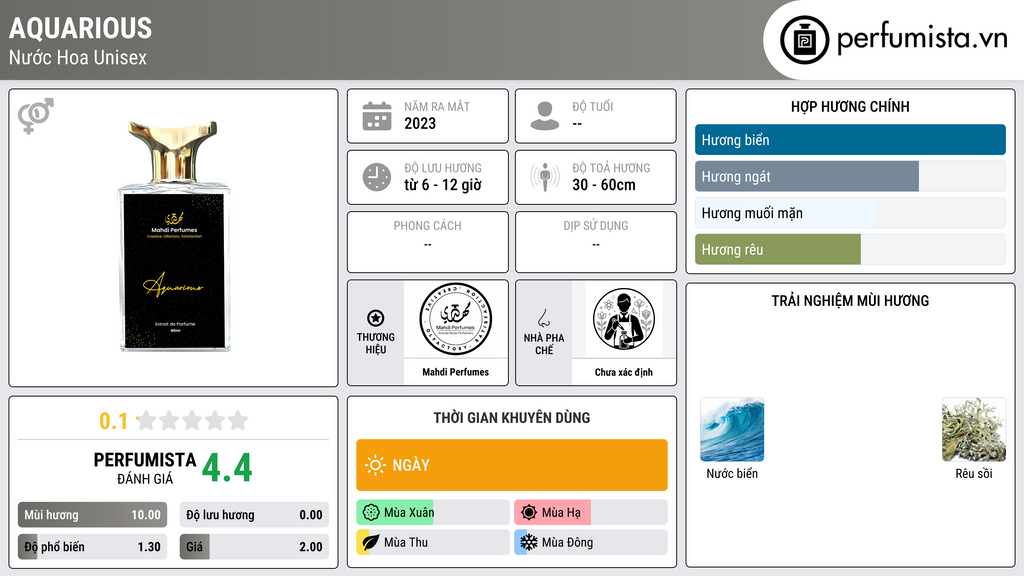1024x576 pixels.
Task: Click the Mùa Hạ season bar
Action: (591, 513)
